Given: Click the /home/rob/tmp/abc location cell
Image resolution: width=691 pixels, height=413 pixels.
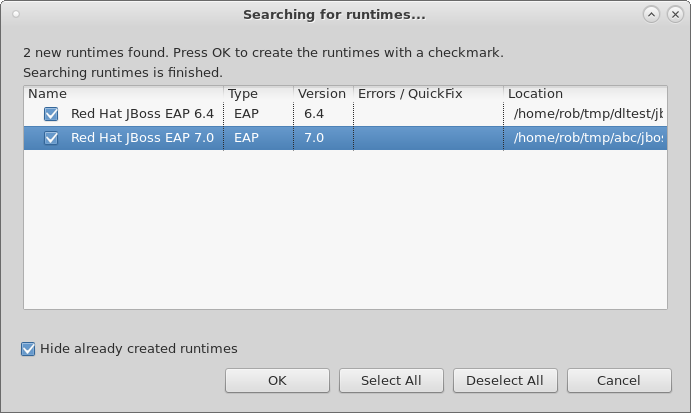Looking at the screenshot, I should tap(587, 138).
